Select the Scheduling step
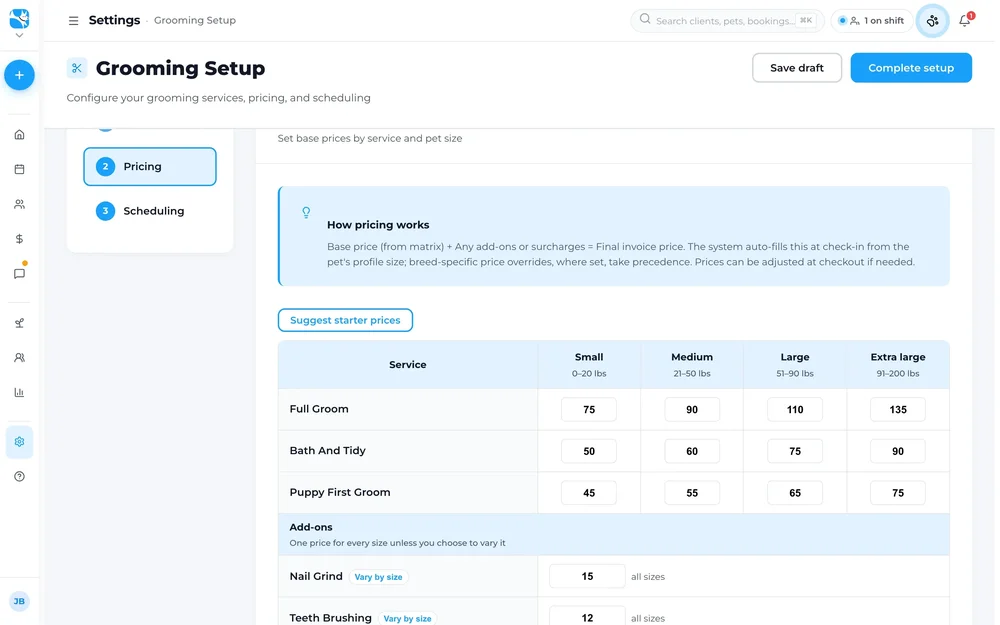Image resolution: width=1000 pixels, height=625 pixels. coord(150,211)
